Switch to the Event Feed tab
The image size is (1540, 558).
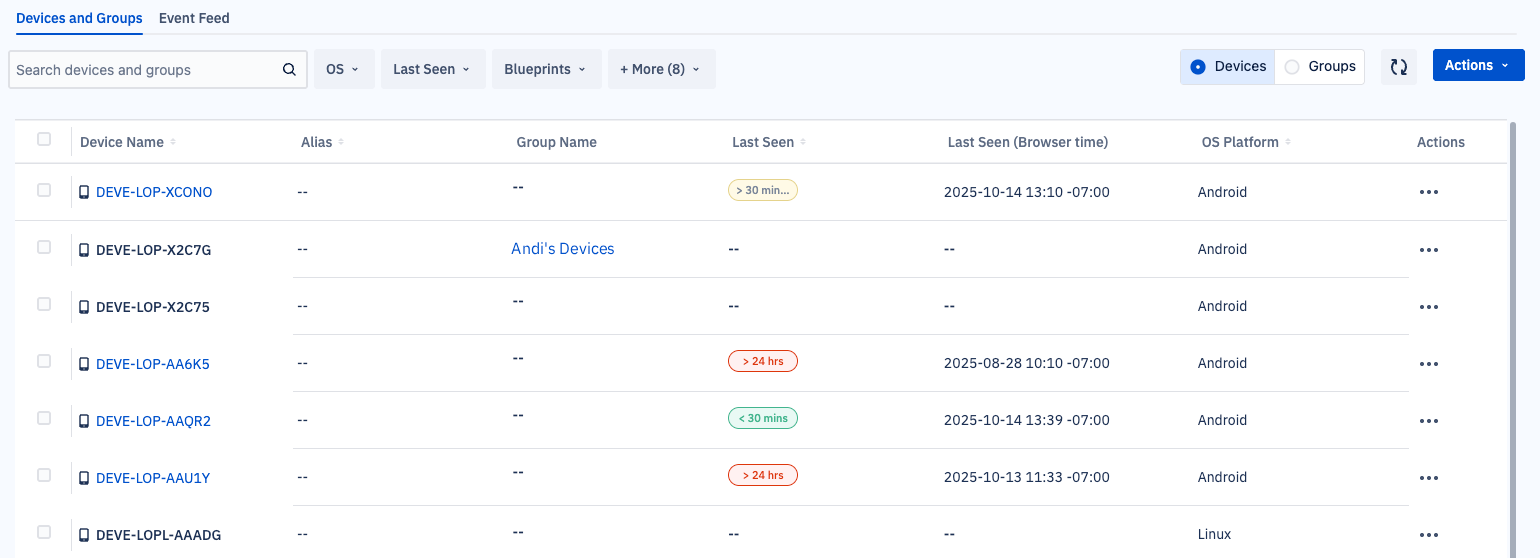click(x=194, y=18)
